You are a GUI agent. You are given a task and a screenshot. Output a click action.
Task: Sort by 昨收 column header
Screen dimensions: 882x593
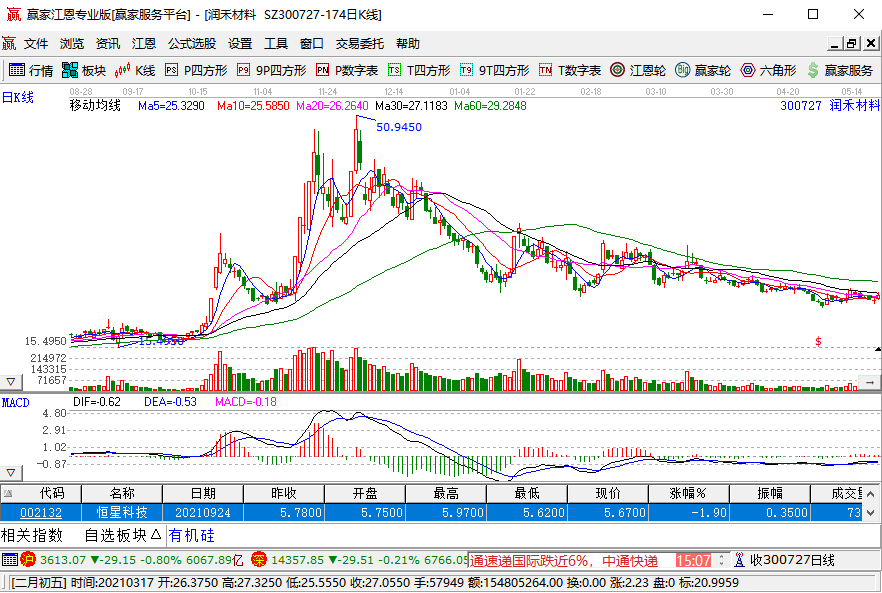(x=284, y=493)
